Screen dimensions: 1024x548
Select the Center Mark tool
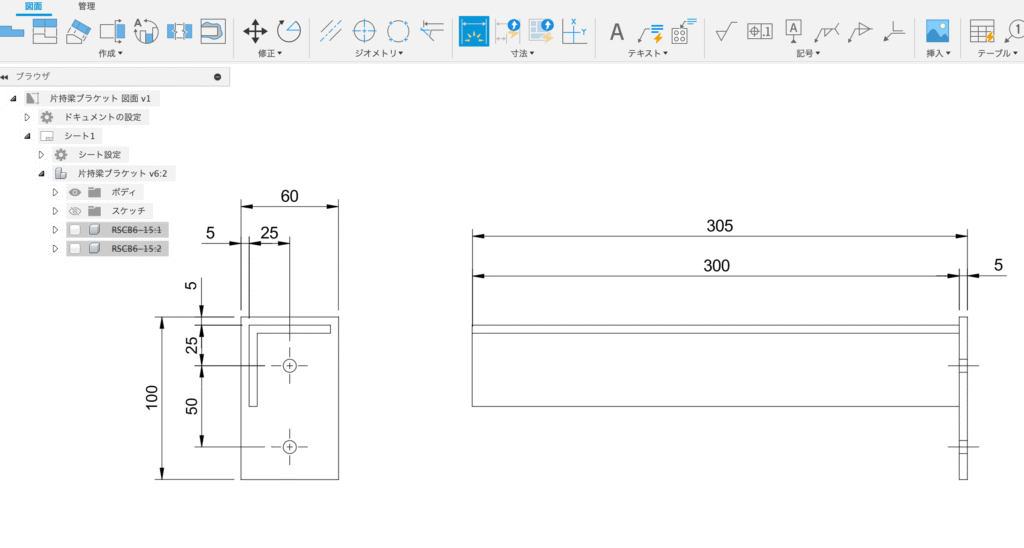364,31
